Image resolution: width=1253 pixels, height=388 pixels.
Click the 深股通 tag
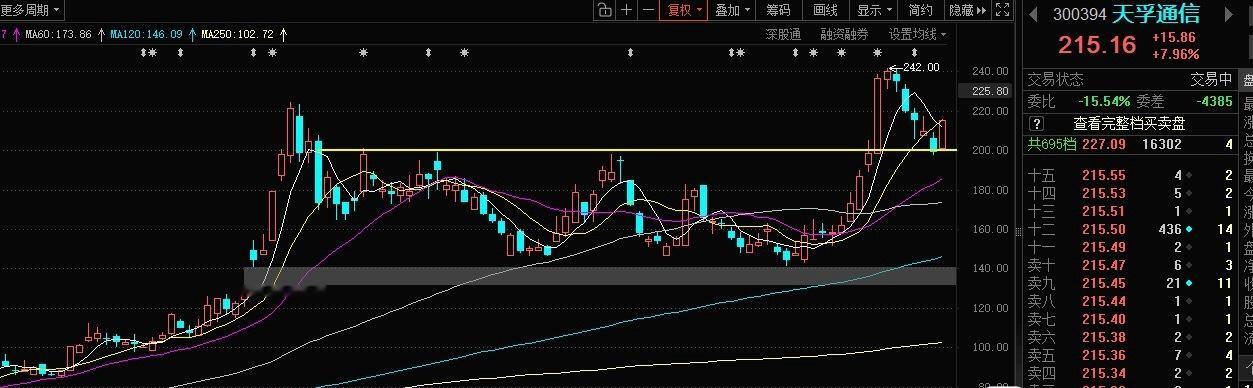[783, 34]
